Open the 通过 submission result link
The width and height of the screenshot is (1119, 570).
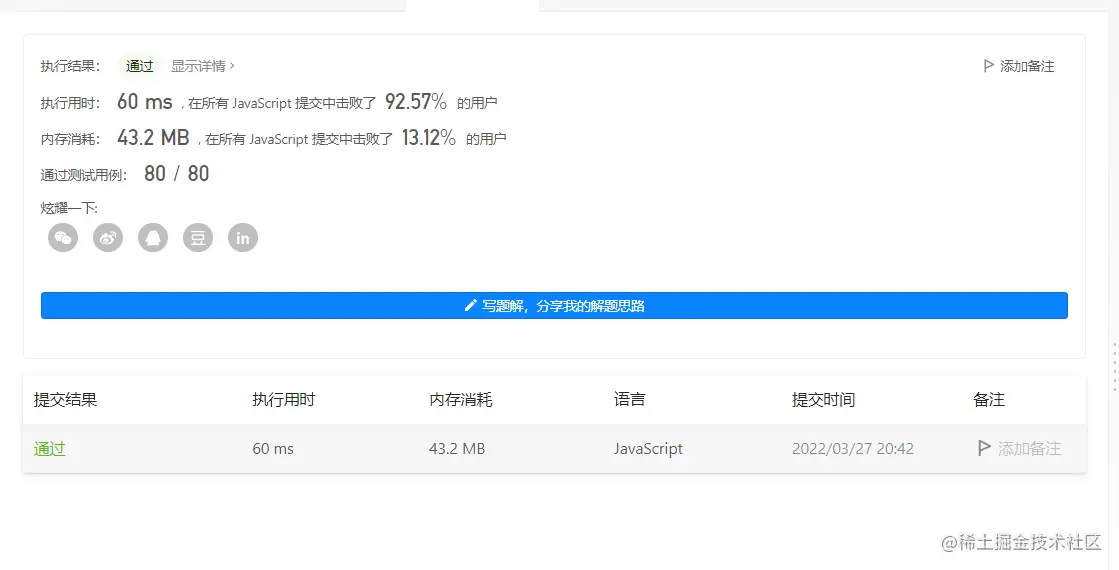pos(49,449)
